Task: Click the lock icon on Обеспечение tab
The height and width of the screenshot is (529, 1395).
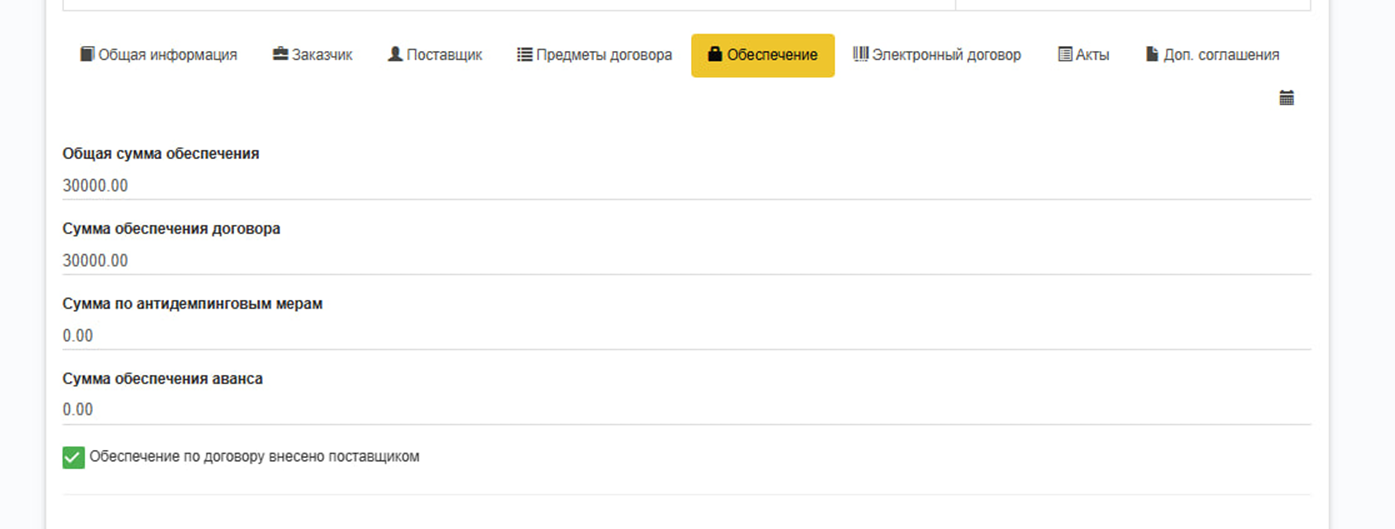Action: [714, 55]
